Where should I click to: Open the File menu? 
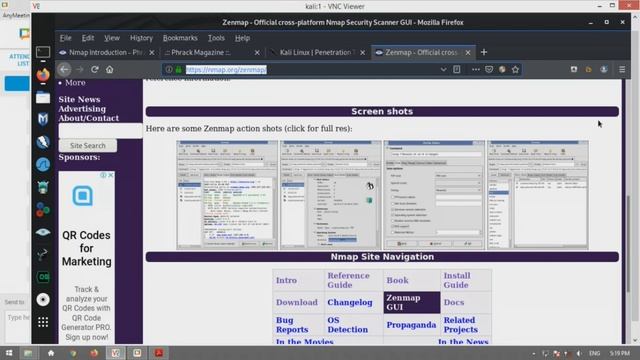coord(65,38)
